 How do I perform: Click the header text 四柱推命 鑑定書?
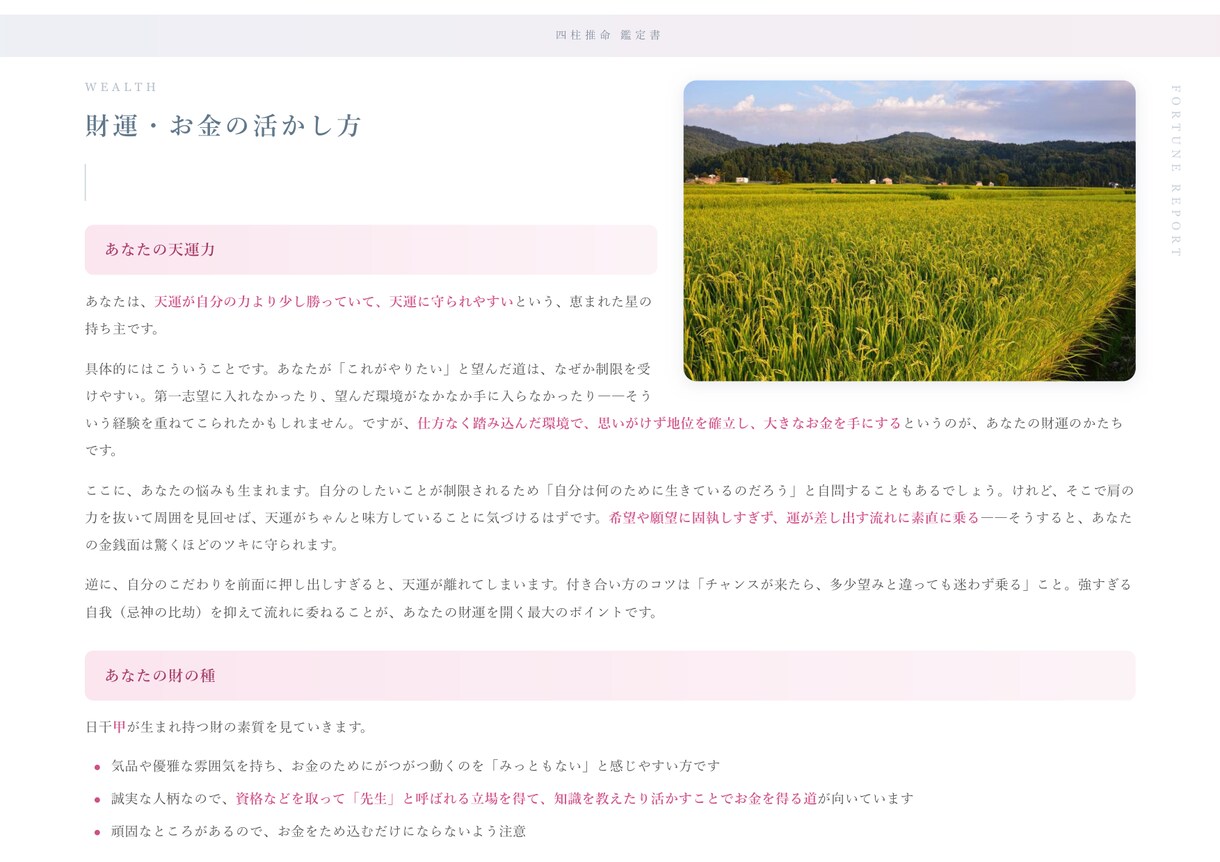click(x=609, y=35)
